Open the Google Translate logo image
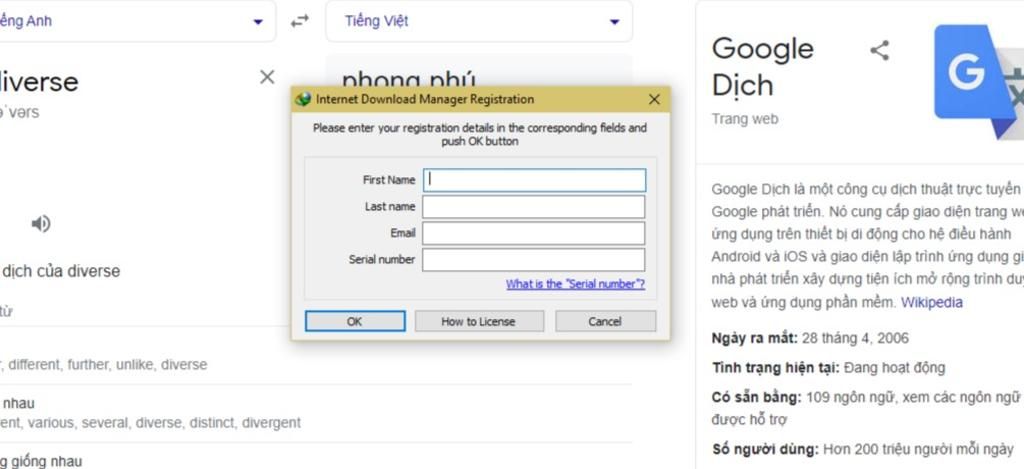The width and height of the screenshot is (1024, 469). coord(979,80)
